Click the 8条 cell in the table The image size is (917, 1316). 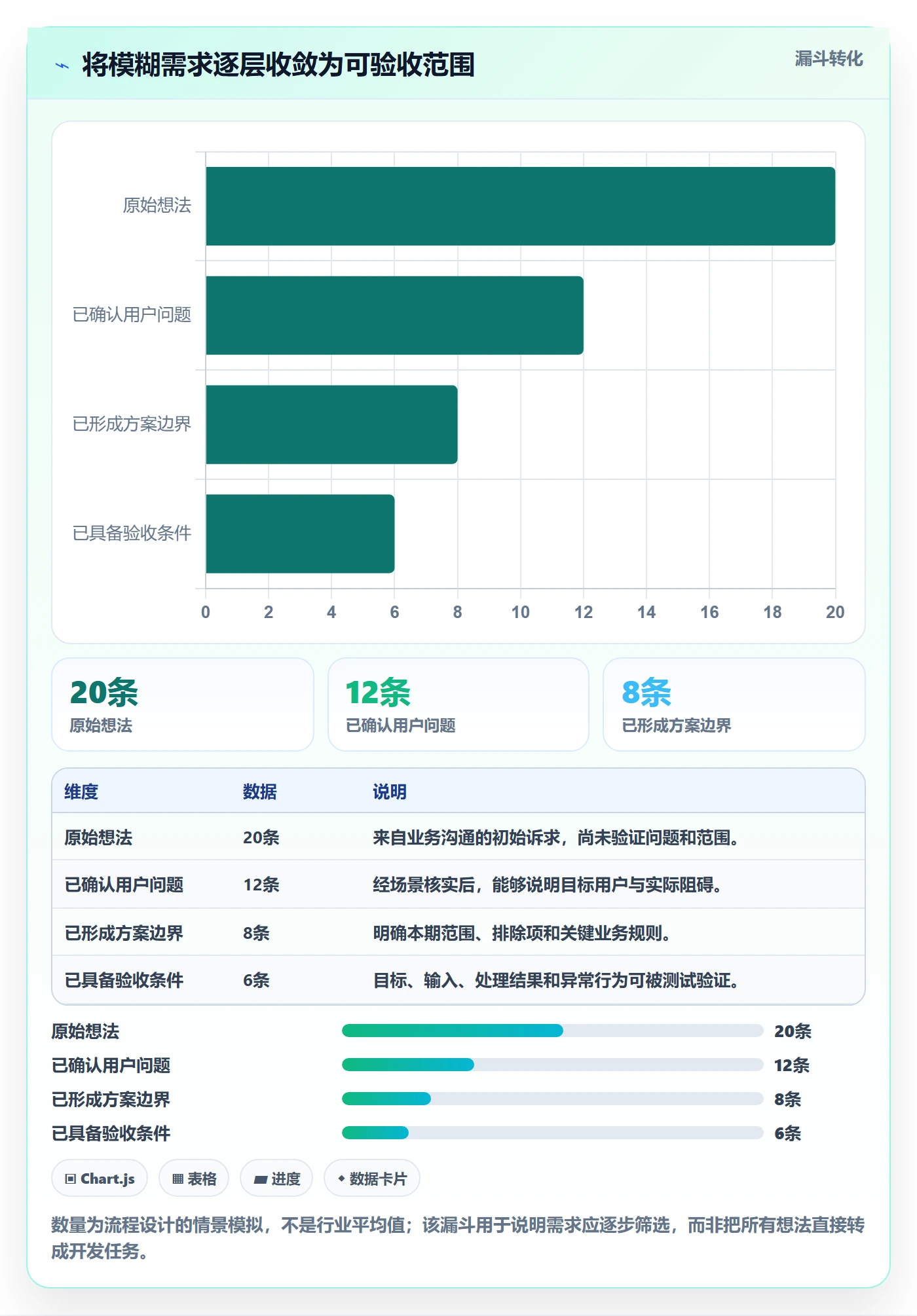pos(256,933)
